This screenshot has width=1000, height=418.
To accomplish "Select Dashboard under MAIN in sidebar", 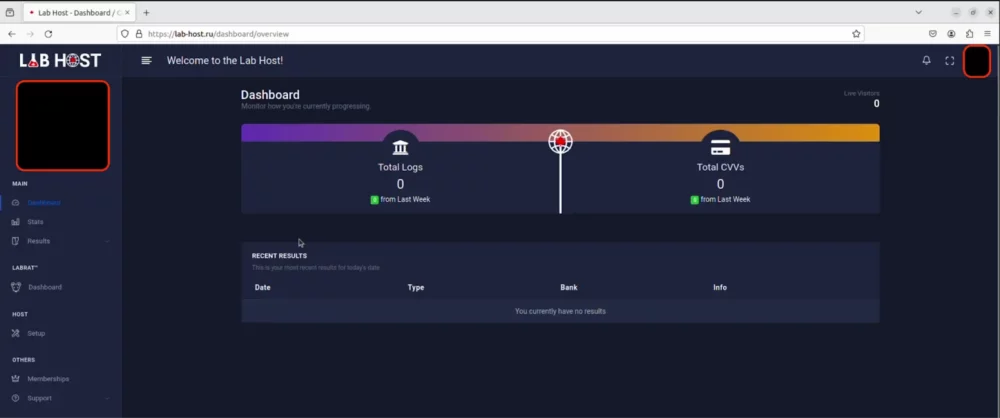I will point(43,203).
